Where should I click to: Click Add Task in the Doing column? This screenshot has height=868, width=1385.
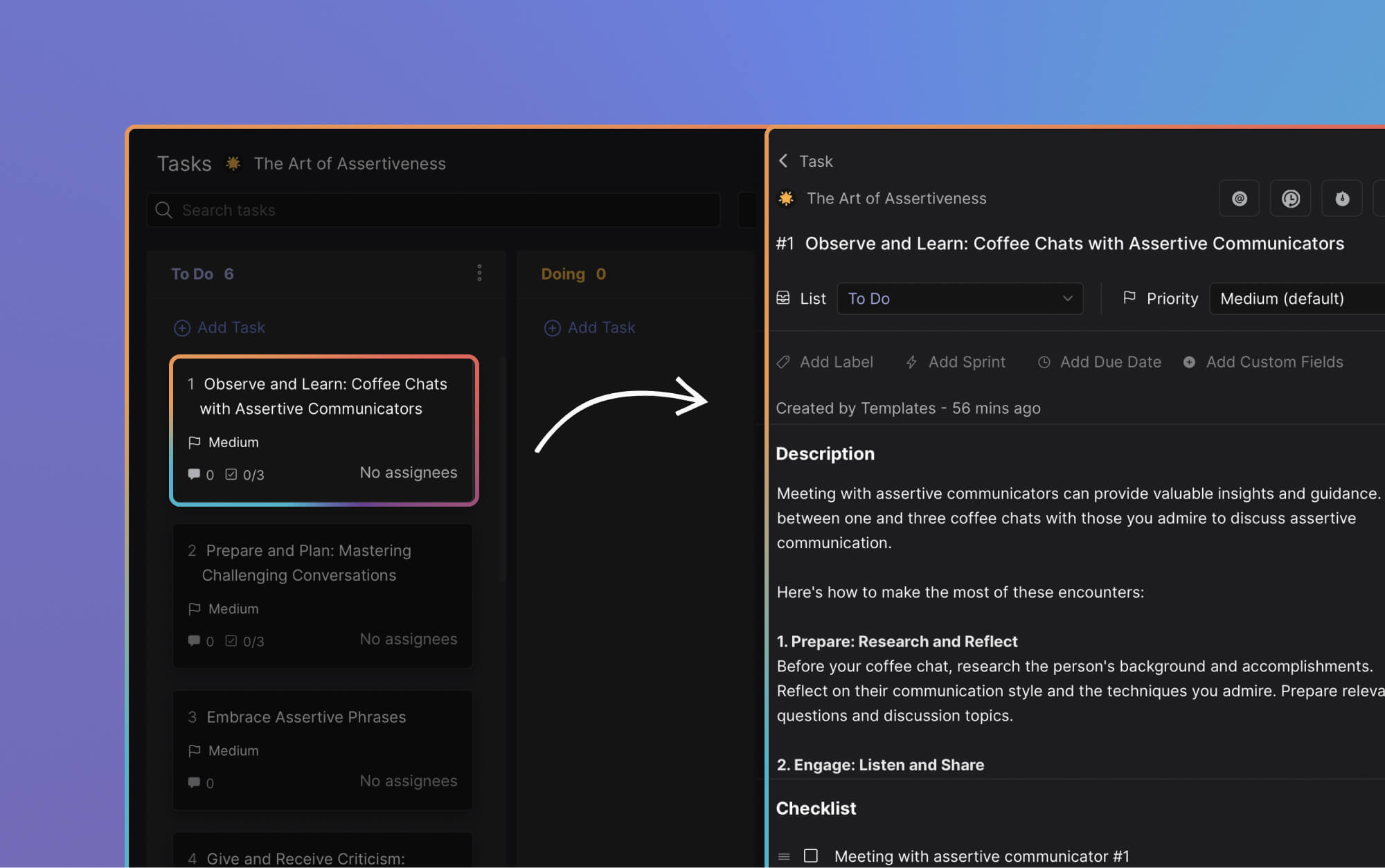[589, 327]
